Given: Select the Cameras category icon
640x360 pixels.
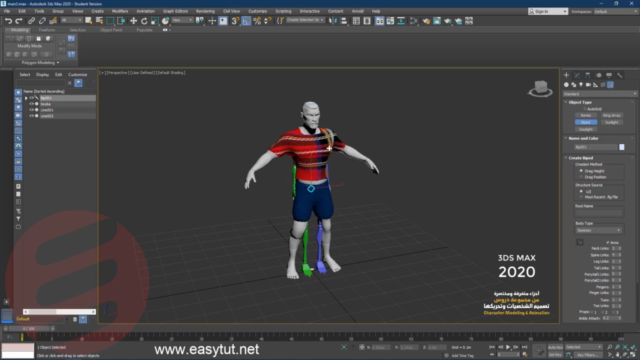Looking at the screenshot, I should pyautogui.click(x=588, y=85).
